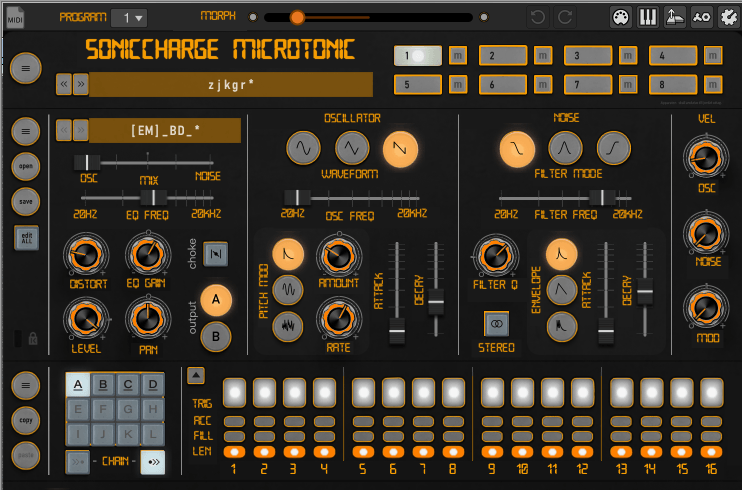The height and width of the screenshot is (490, 742).
Task: Open the color palette theme icon
Action: (620, 18)
